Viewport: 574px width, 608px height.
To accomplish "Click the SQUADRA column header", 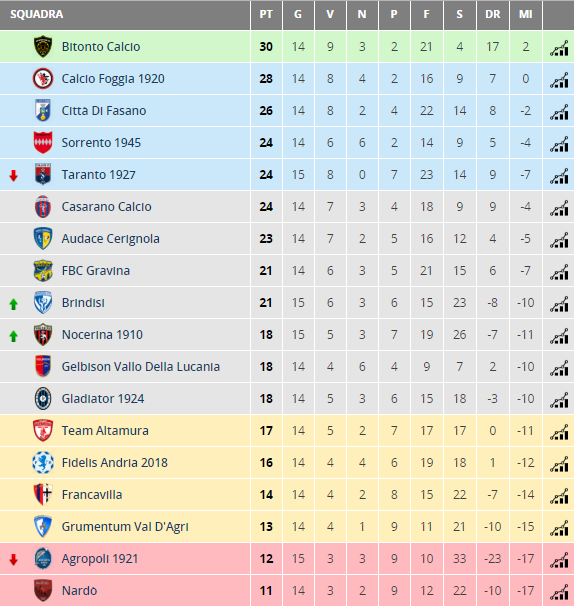I will click(36, 15).
